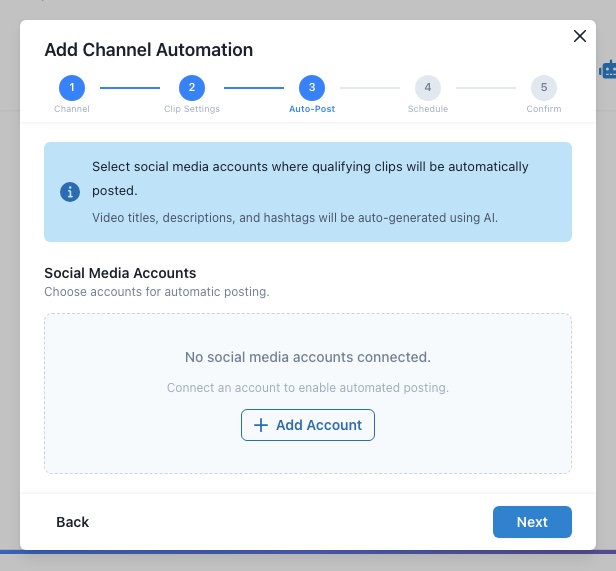Click "Connect an account to enable automated posting."
The height and width of the screenshot is (571, 616).
pos(308,387)
